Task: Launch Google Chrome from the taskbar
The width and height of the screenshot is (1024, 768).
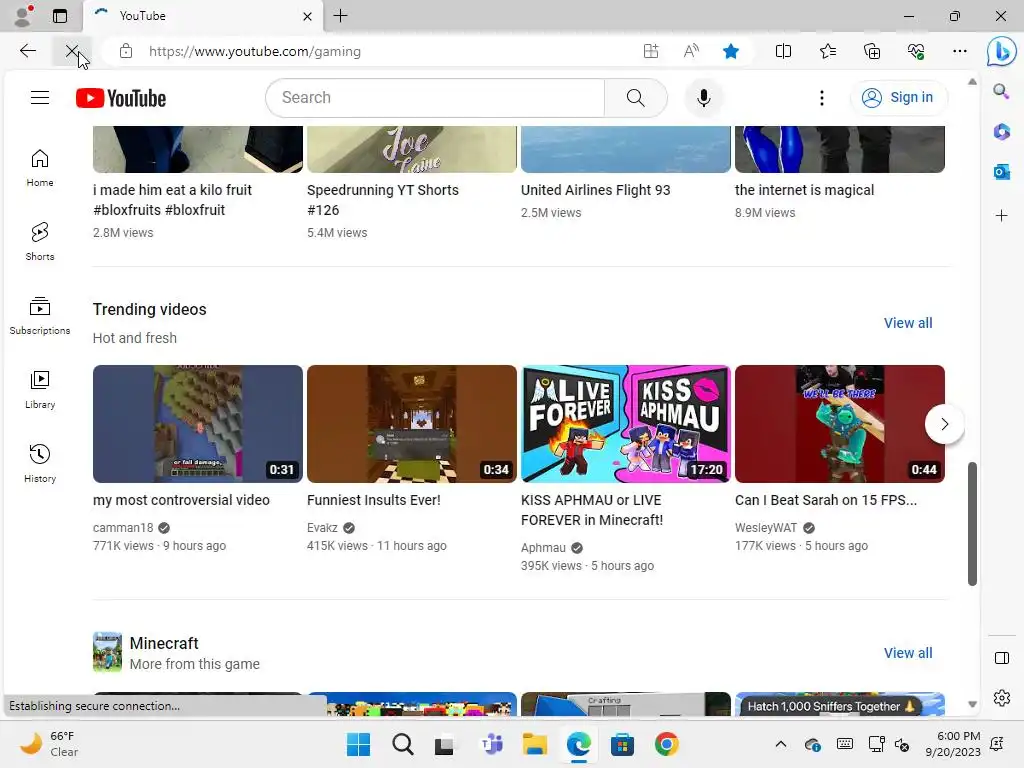Action: 666,744
